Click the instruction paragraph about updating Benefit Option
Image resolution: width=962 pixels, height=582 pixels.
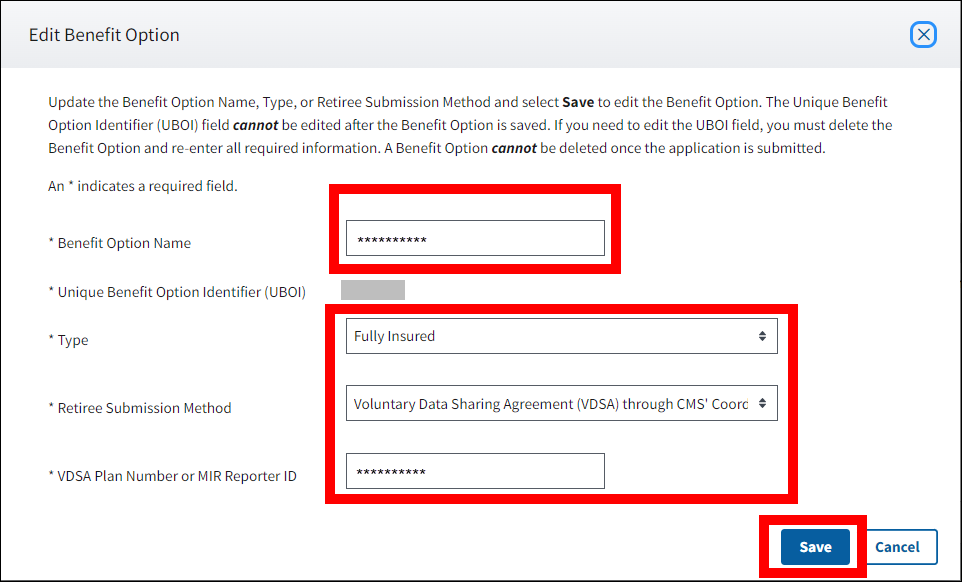470,125
